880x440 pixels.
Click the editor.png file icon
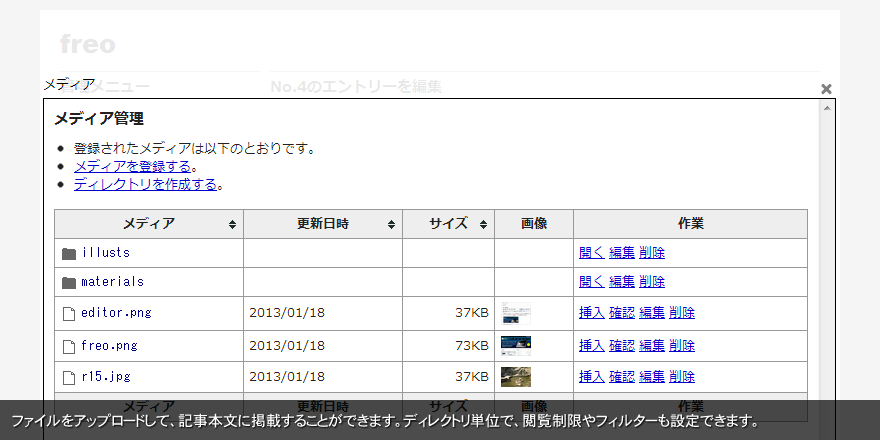click(x=69, y=313)
